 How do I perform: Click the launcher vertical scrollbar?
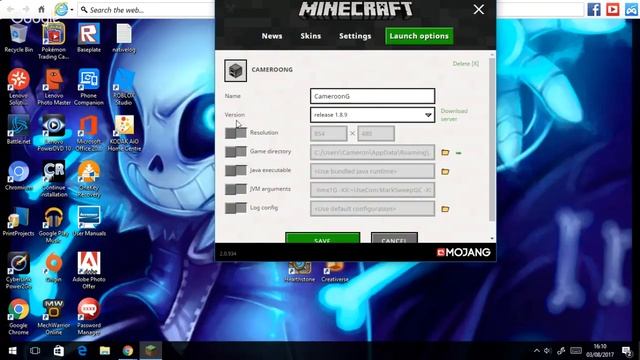click(x=492, y=139)
